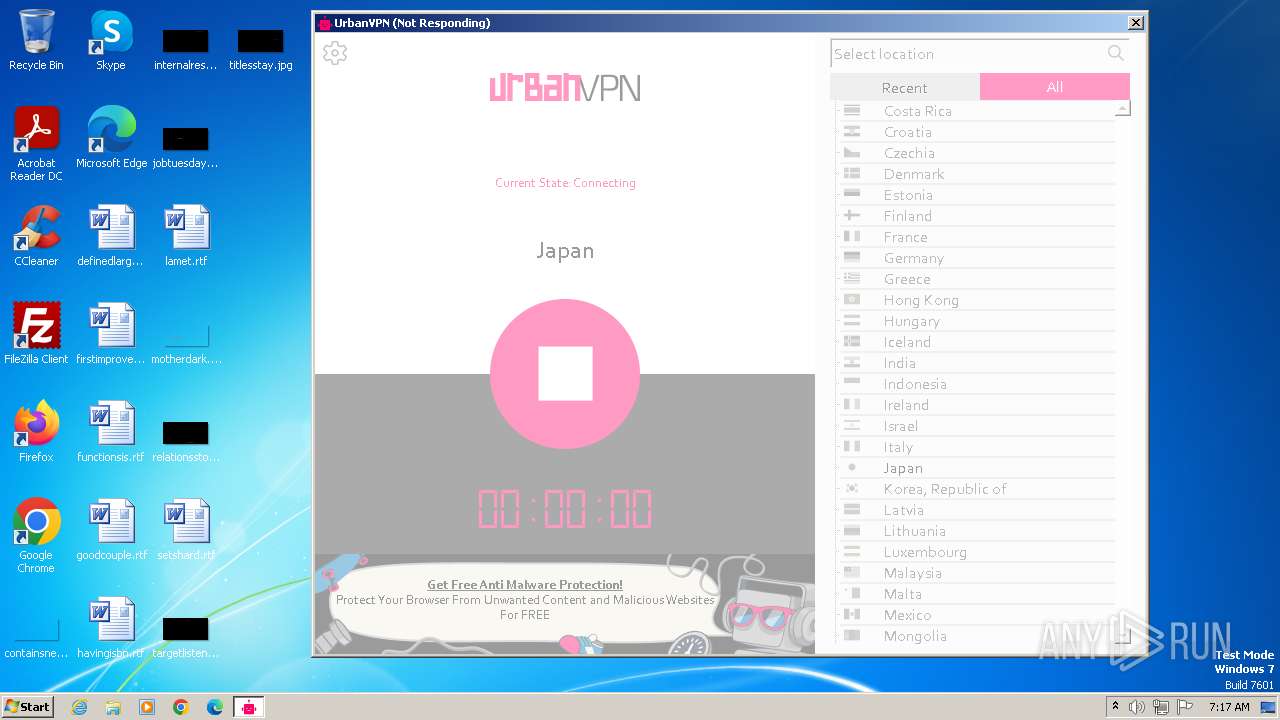Pick Greece in the country list
Image resolution: width=1280 pixels, height=720 pixels.
tap(976, 279)
